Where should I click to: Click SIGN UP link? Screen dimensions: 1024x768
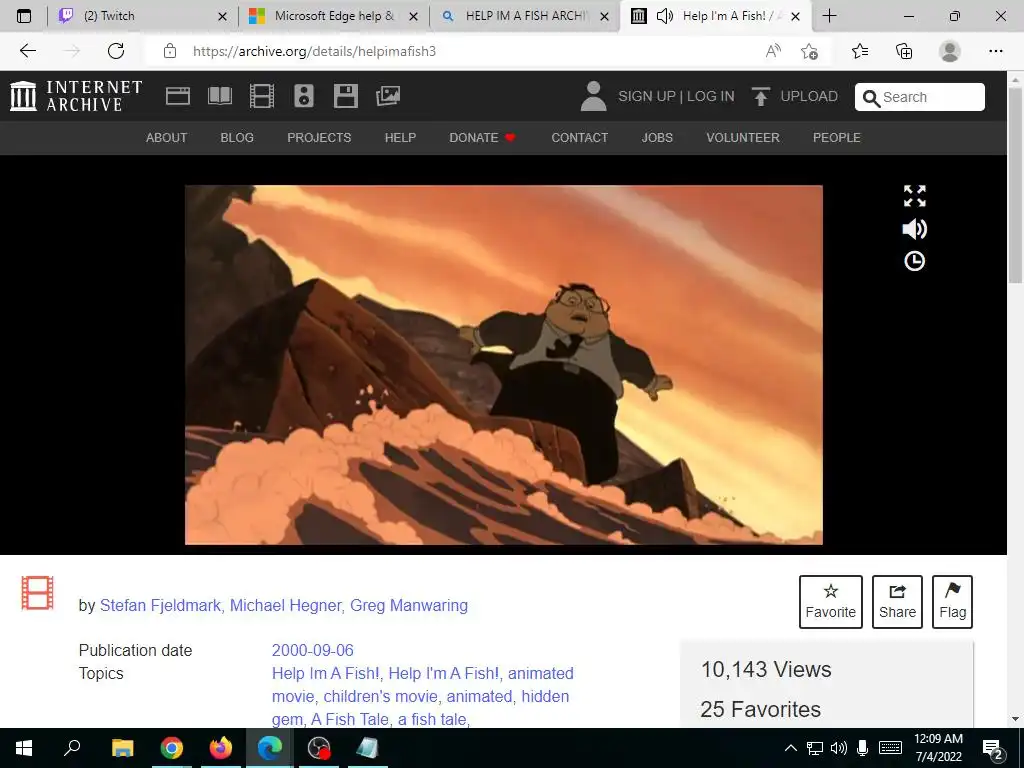(x=647, y=96)
